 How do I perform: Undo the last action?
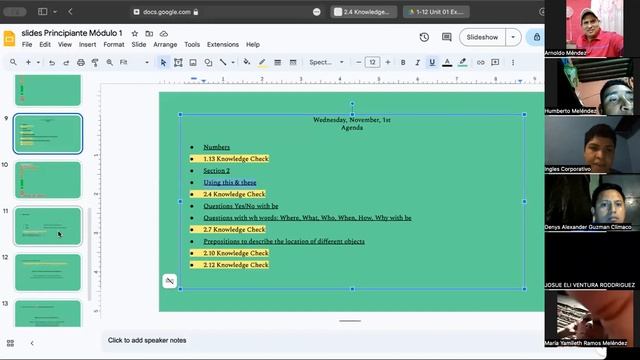pyautogui.click(x=52, y=62)
